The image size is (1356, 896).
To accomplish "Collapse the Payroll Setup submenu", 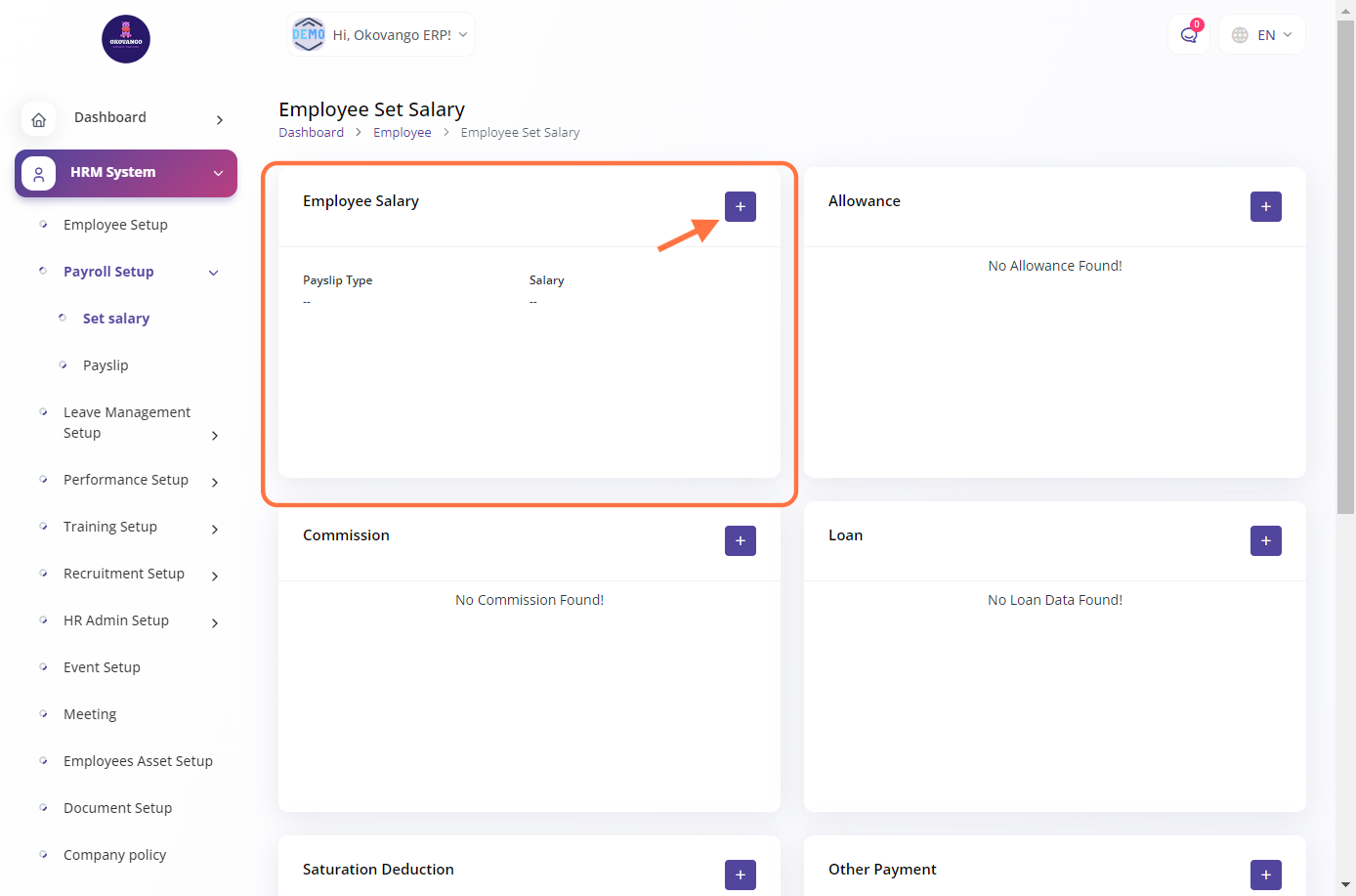I will pos(214,273).
